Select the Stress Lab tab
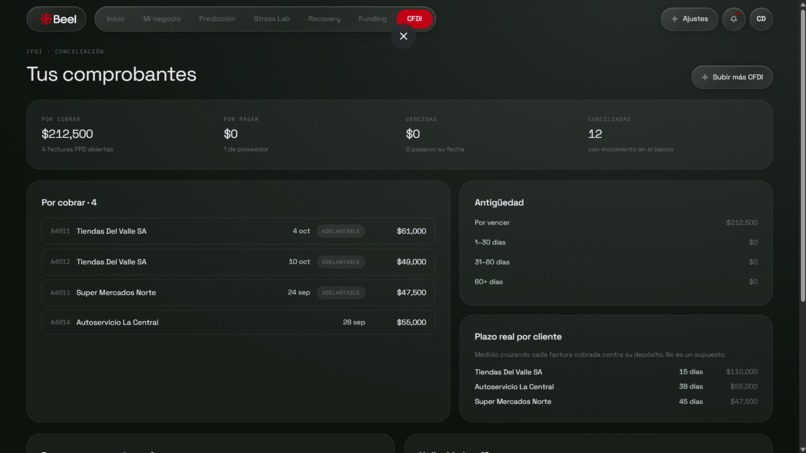Image resolution: width=806 pixels, height=453 pixels. pos(271,19)
